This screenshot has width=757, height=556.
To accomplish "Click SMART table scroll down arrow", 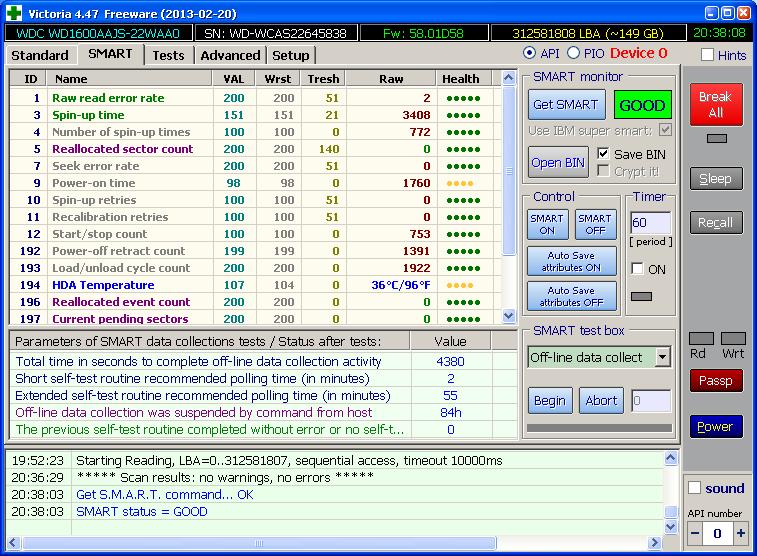I will [508, 316].
